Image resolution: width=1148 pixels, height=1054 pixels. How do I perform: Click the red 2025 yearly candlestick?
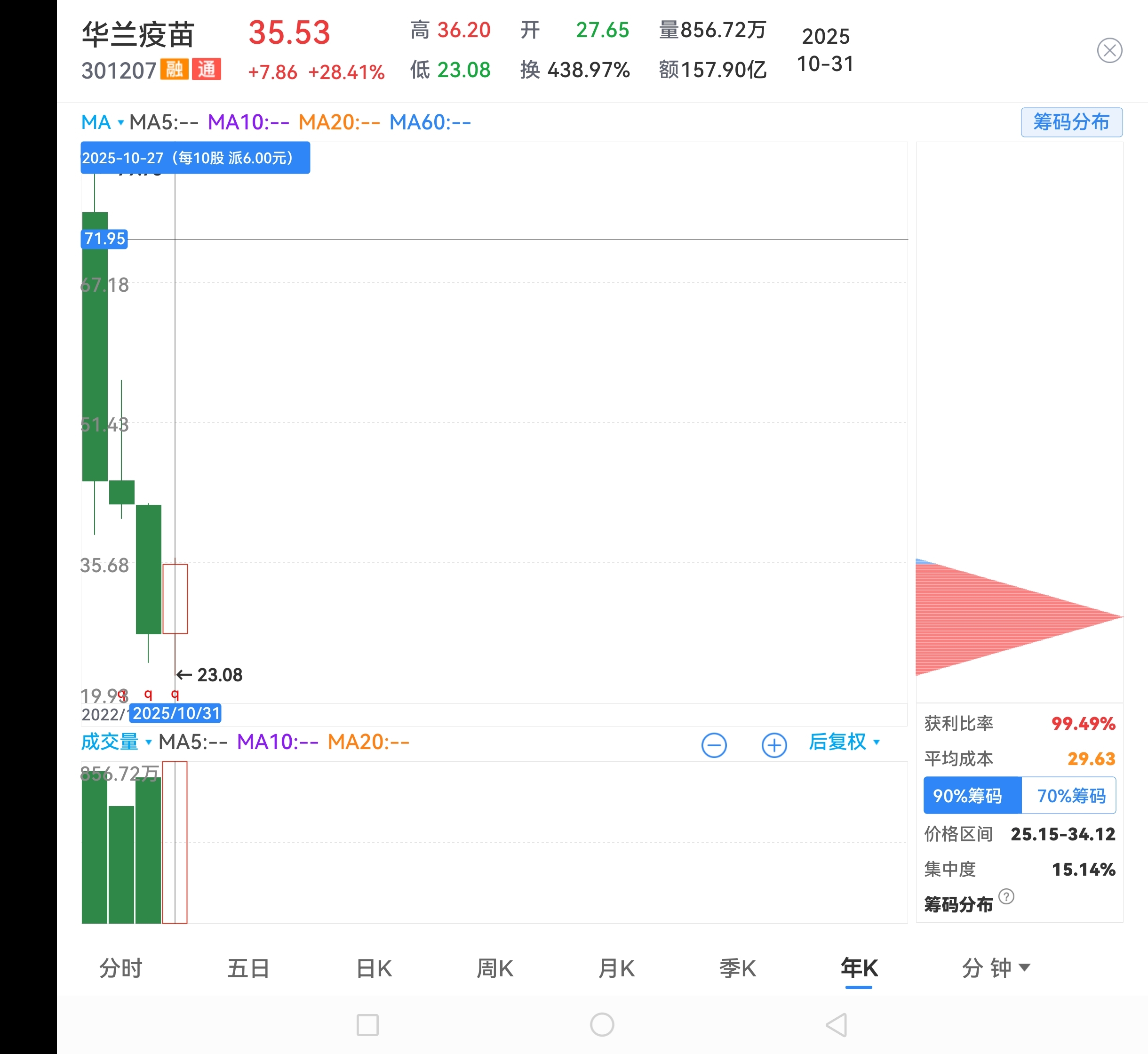click(x=175, y=599)
